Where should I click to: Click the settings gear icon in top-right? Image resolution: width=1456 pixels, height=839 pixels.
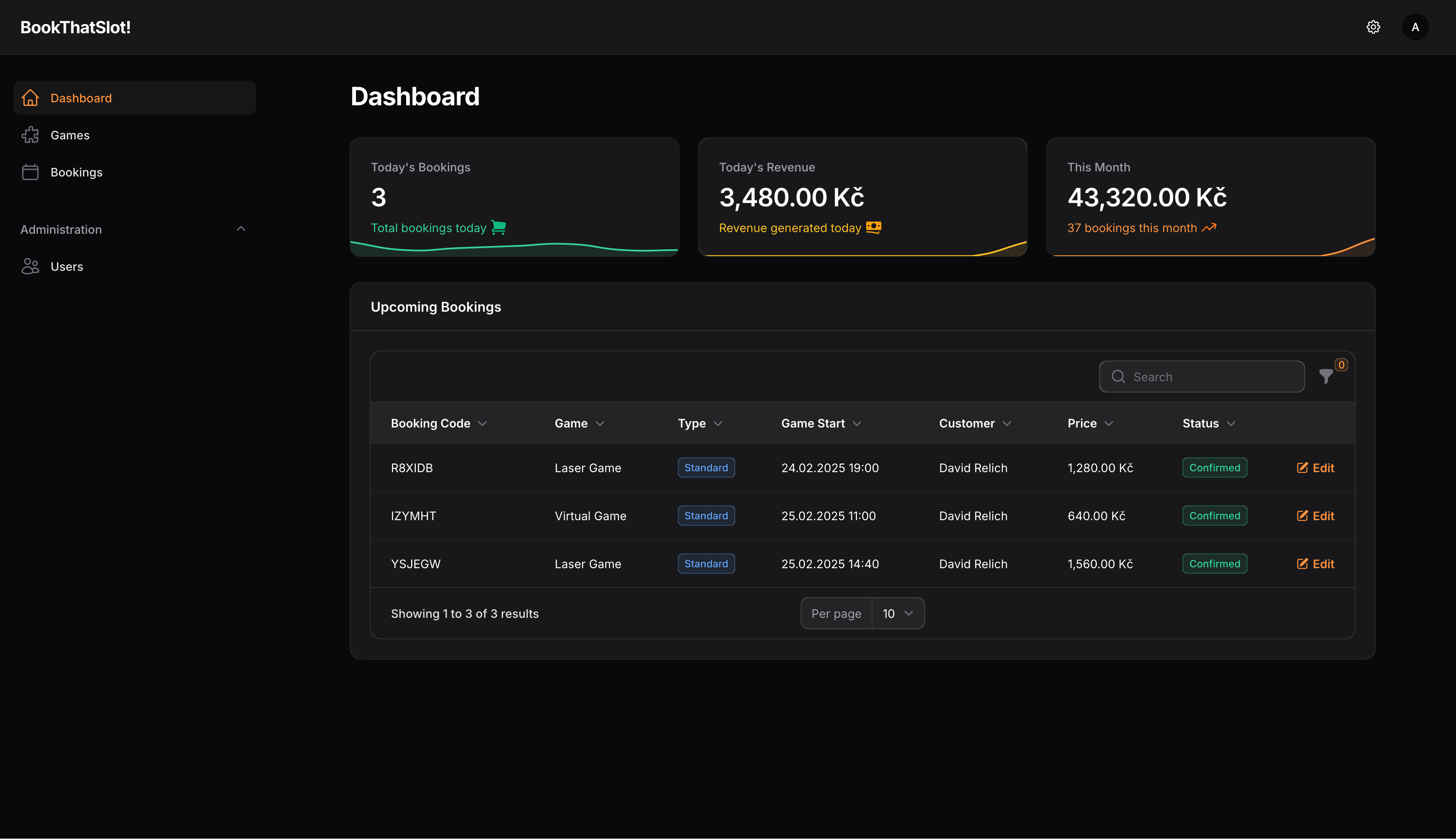(x=1373, y=27)
